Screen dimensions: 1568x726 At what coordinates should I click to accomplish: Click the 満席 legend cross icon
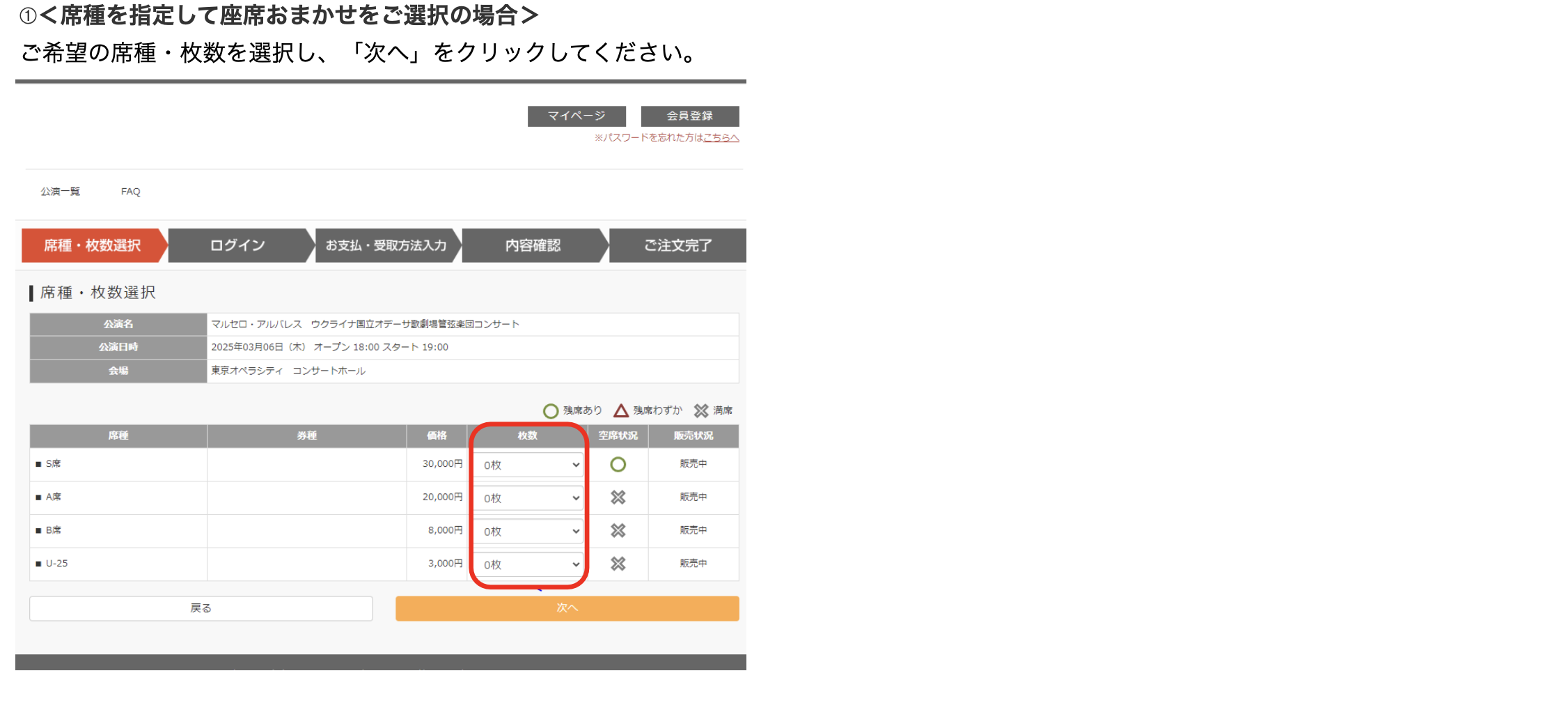click(701, 410)
